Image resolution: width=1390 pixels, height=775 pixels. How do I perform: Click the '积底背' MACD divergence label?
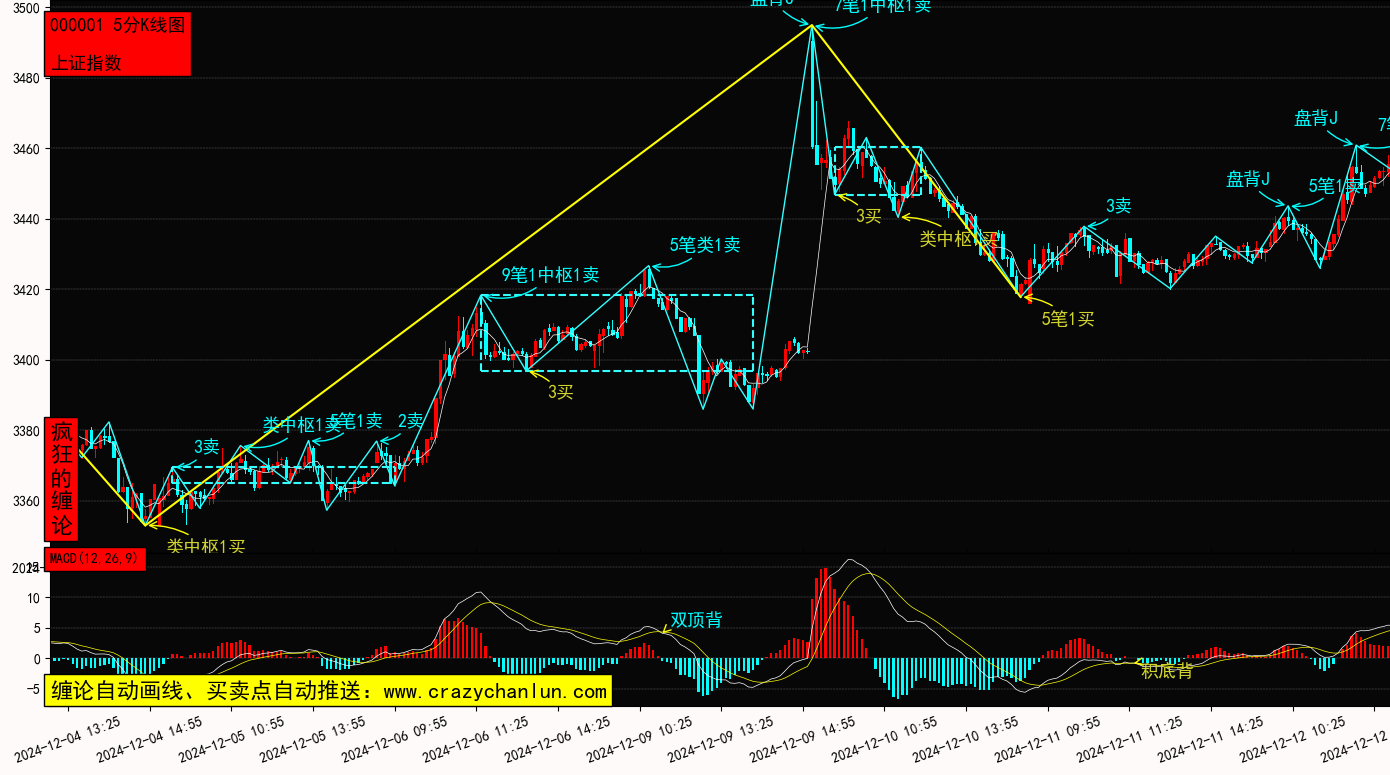click(1167, 671)
